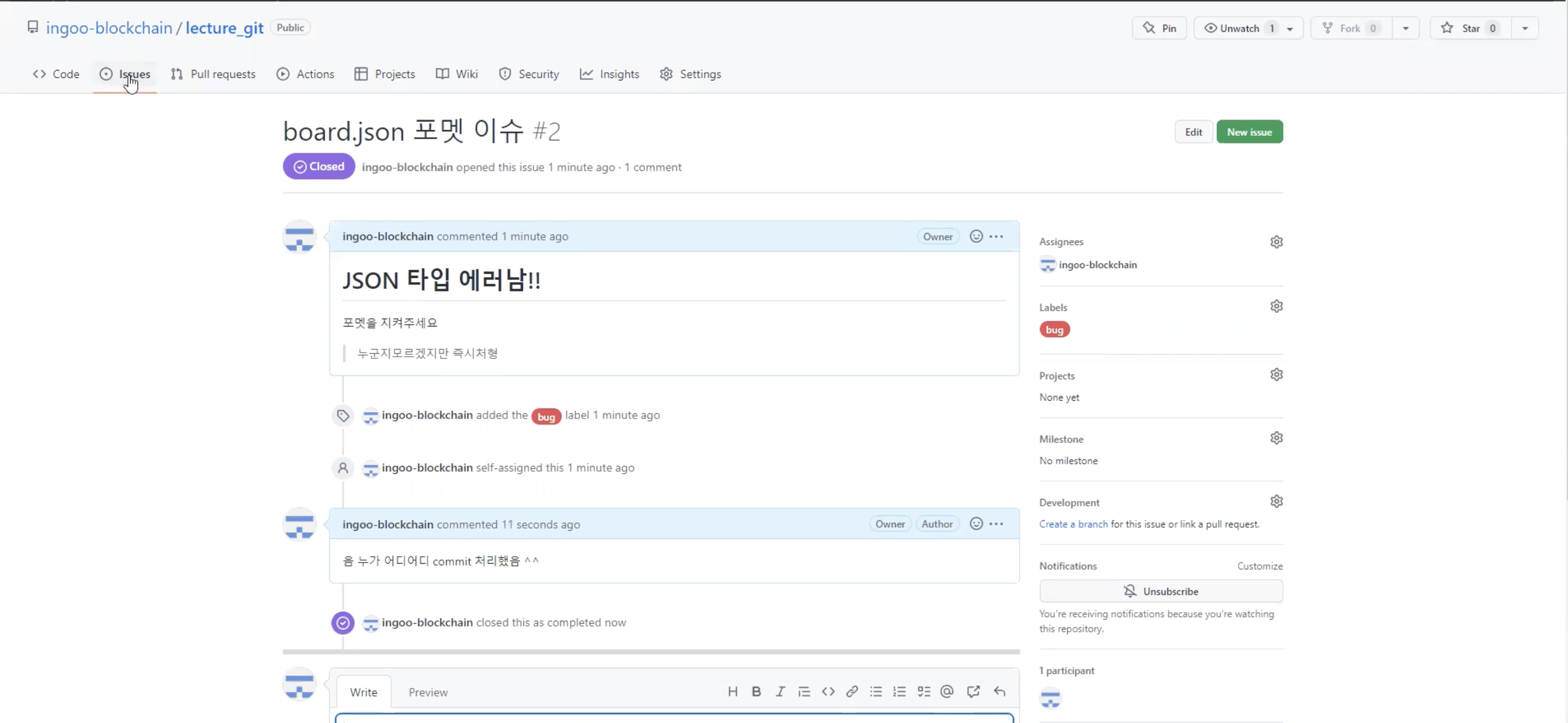The image size is (1568, 723).
Task: Insert a task list icon
Action: coord(923,691)
